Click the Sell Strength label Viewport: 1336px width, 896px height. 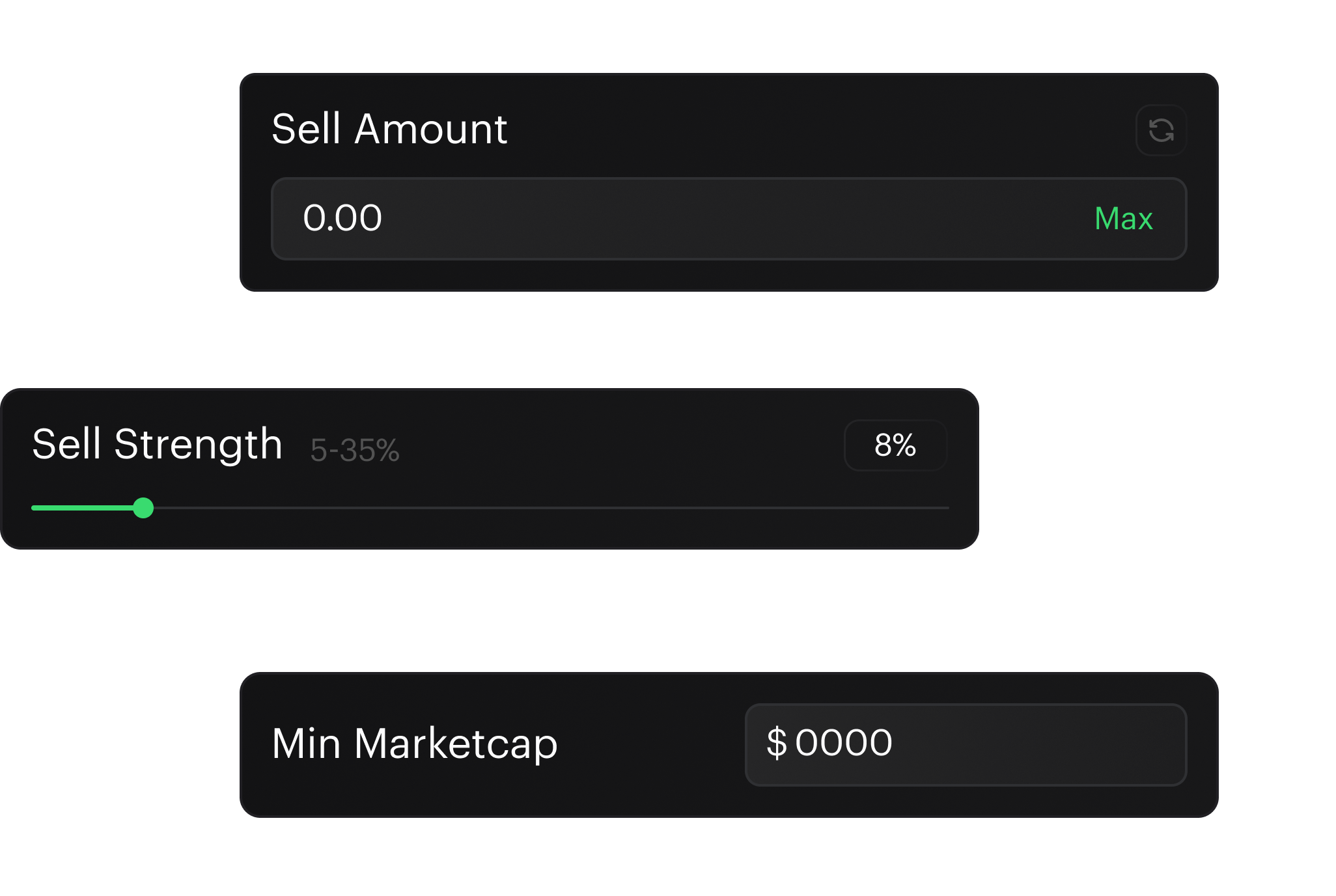158,445
